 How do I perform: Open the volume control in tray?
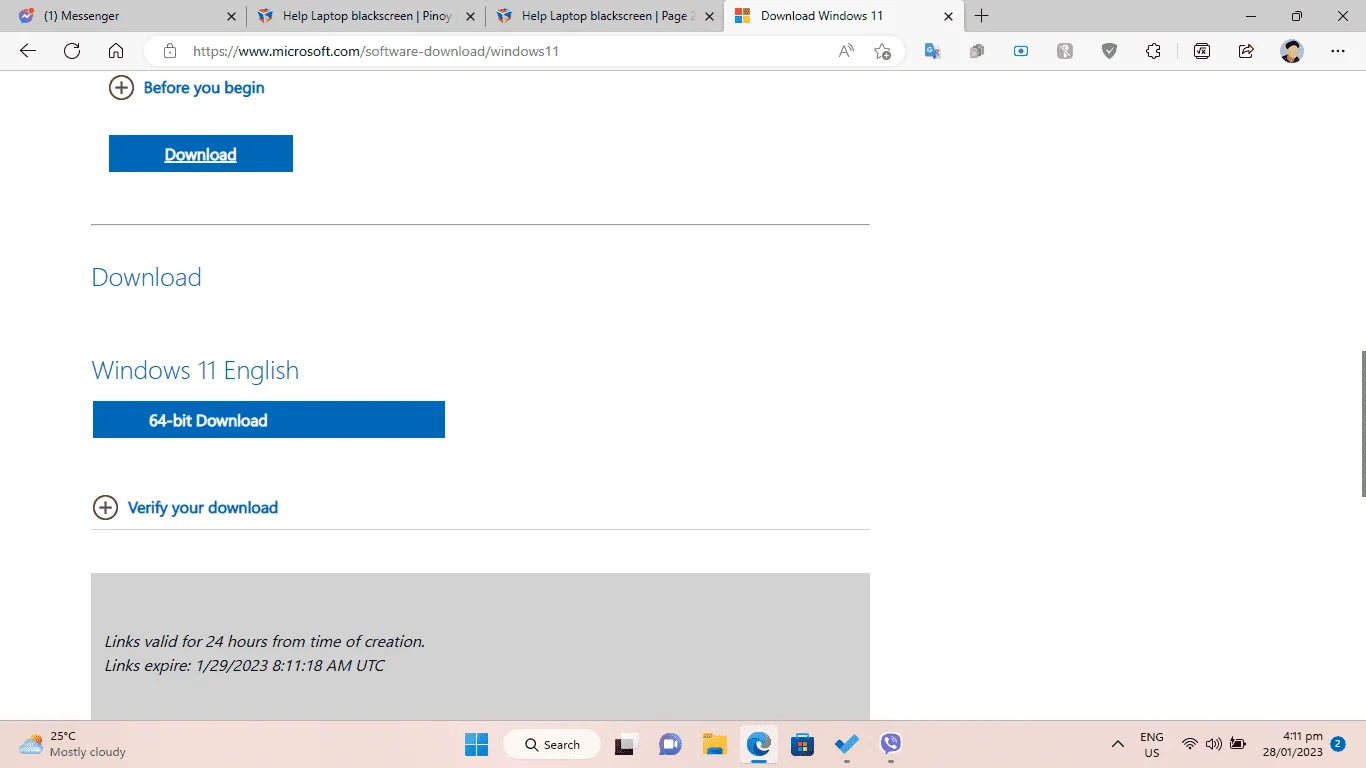1213,744
